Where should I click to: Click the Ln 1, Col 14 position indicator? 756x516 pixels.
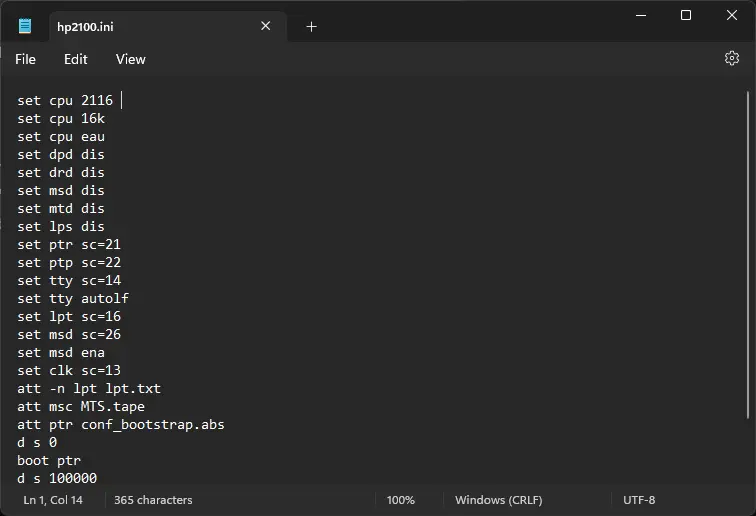pos(53,500)
